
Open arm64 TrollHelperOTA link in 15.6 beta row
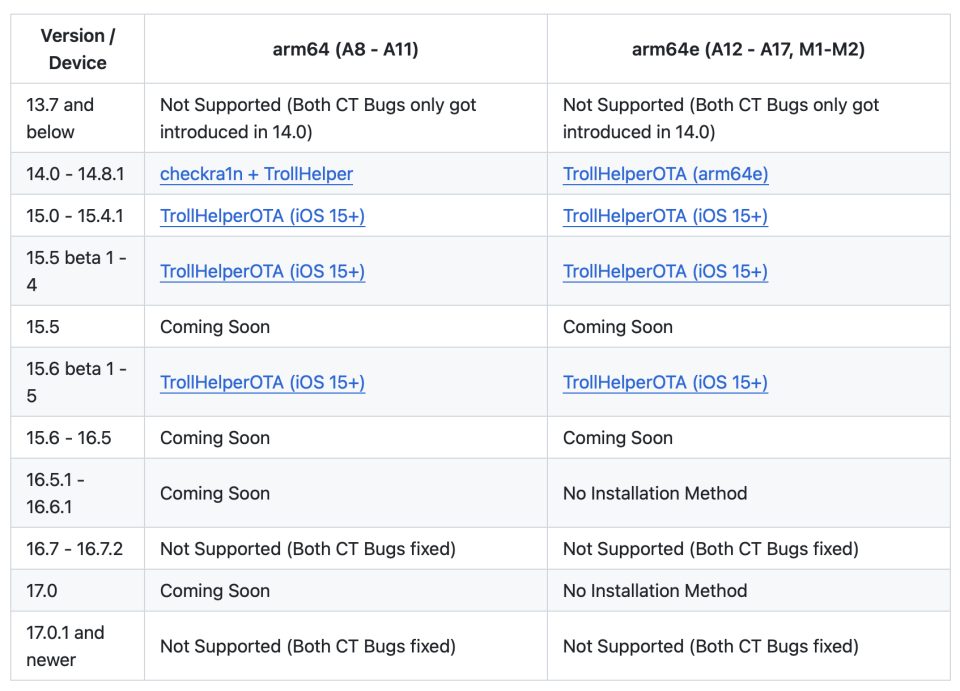click(262, 382)
